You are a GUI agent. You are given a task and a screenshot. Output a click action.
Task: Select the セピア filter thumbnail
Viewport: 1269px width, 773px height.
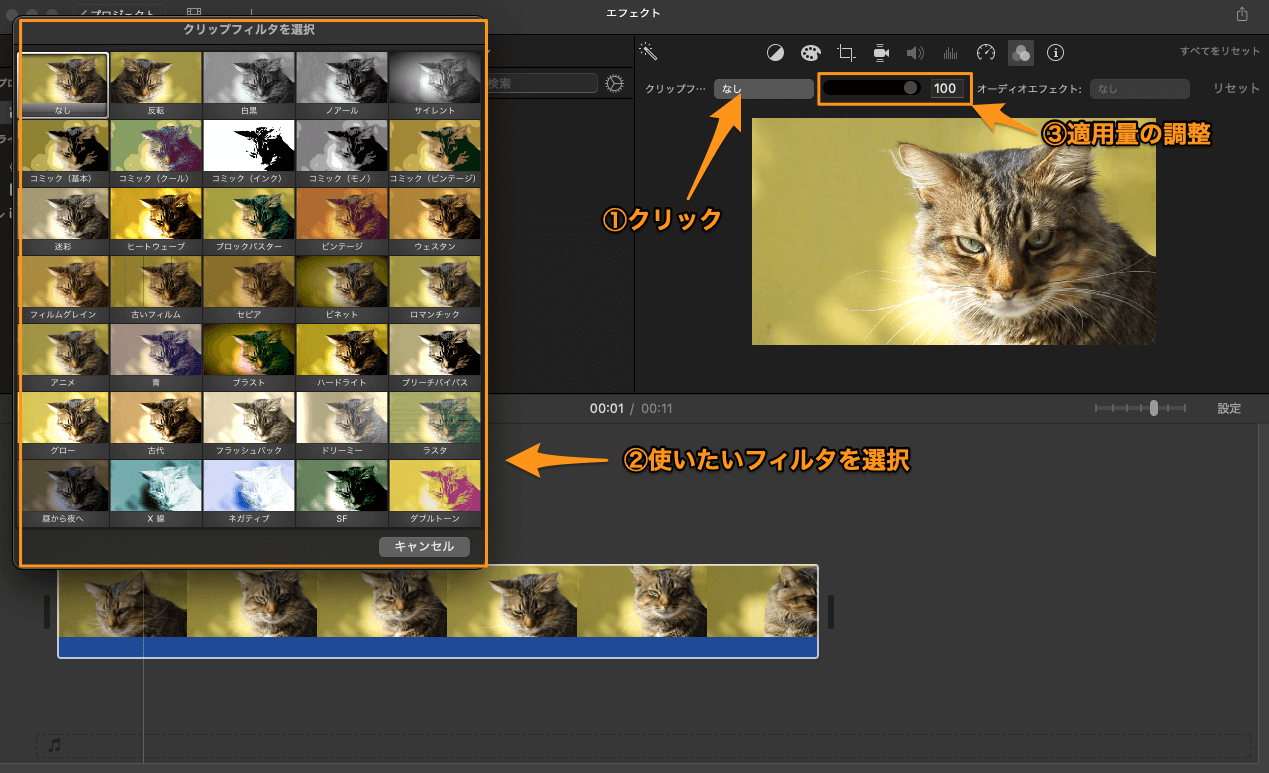pyautogui.click(x=249, y=283)
